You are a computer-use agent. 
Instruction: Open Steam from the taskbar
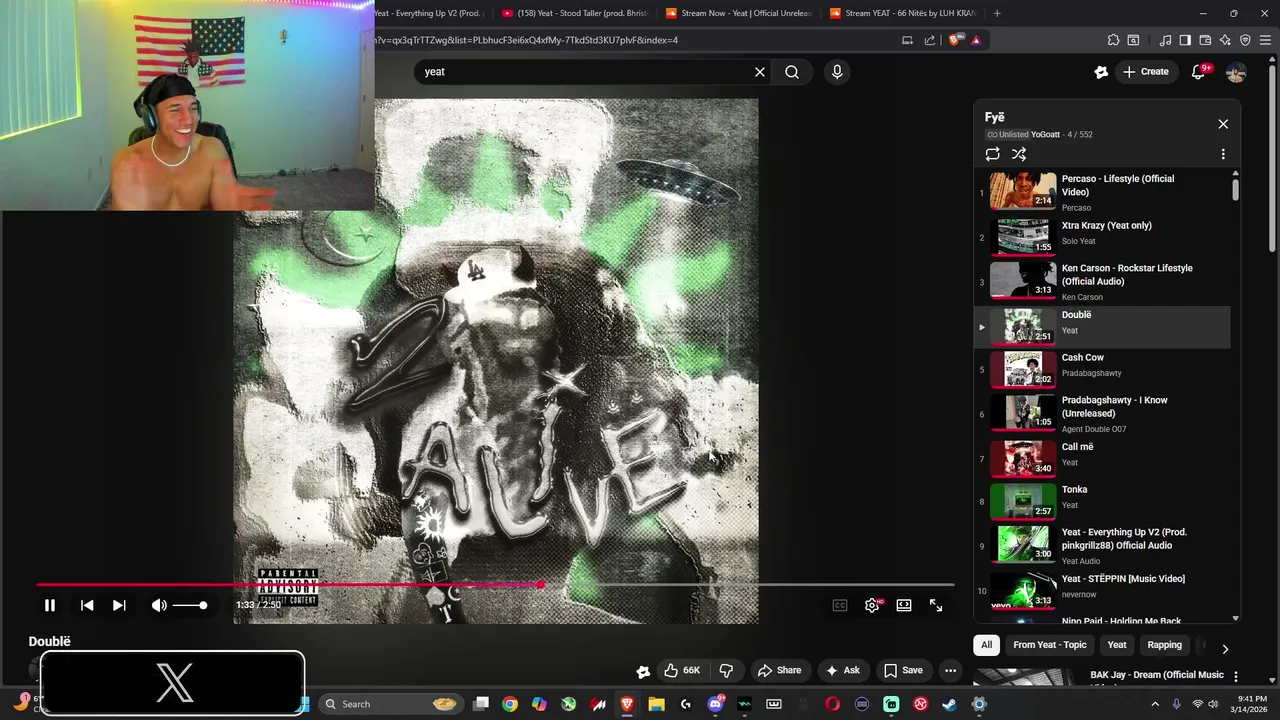tap(949, 704)
